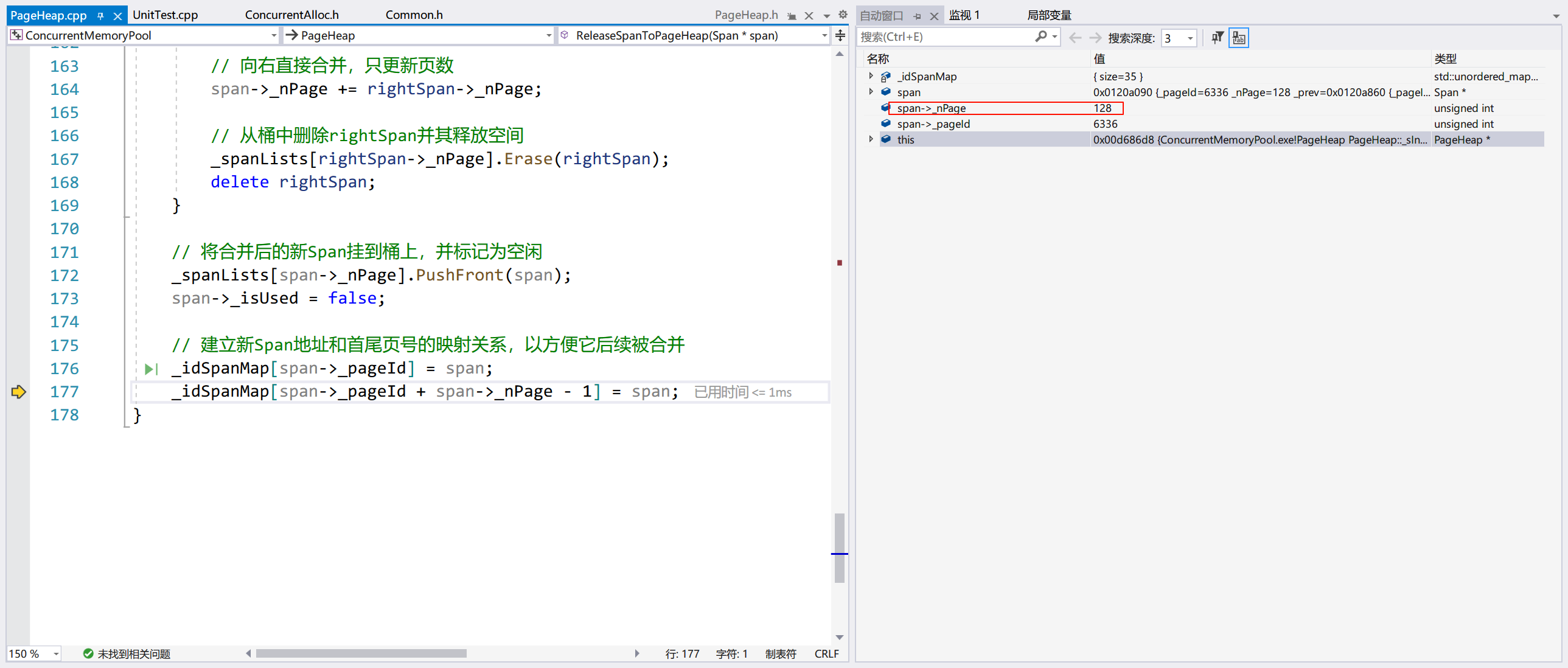Click the pinned variables filter icon
Viewport: 1568px width, 668px height.
click(1217, 38)
